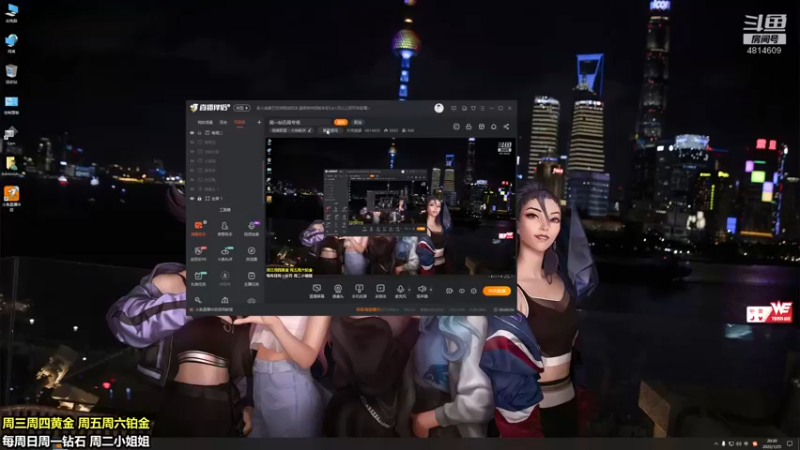Click the orange pill button beside title

(x=340, y=122)
